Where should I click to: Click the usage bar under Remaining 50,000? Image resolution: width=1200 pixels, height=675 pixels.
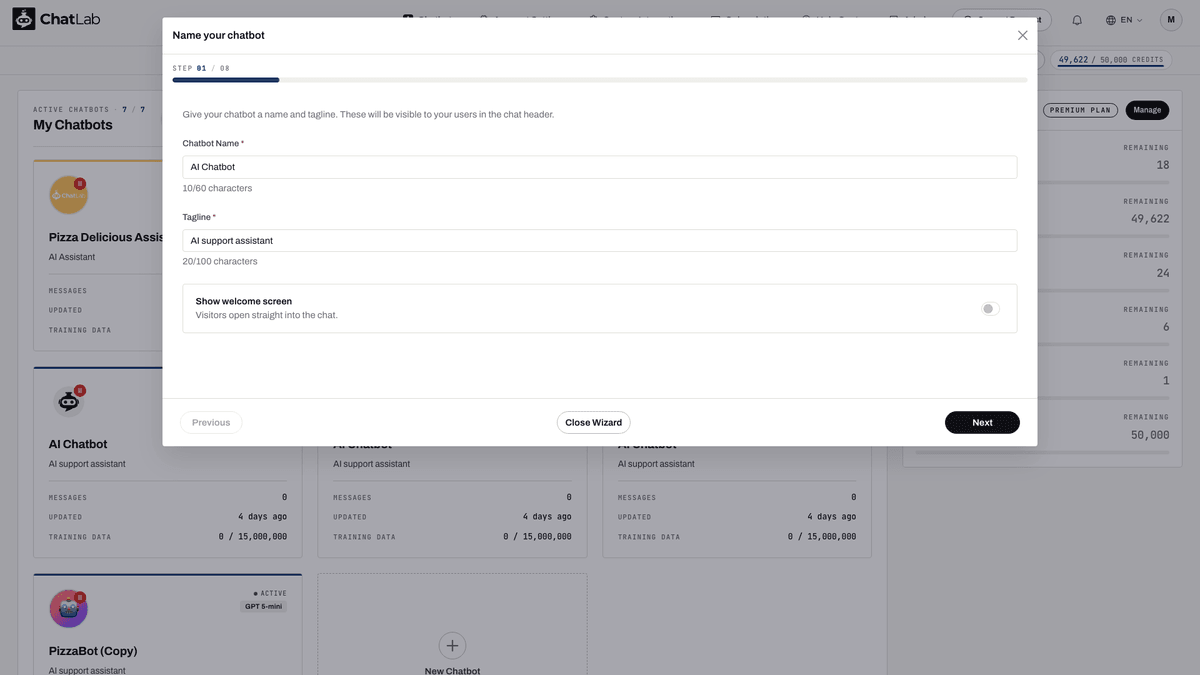[1041, 453]
